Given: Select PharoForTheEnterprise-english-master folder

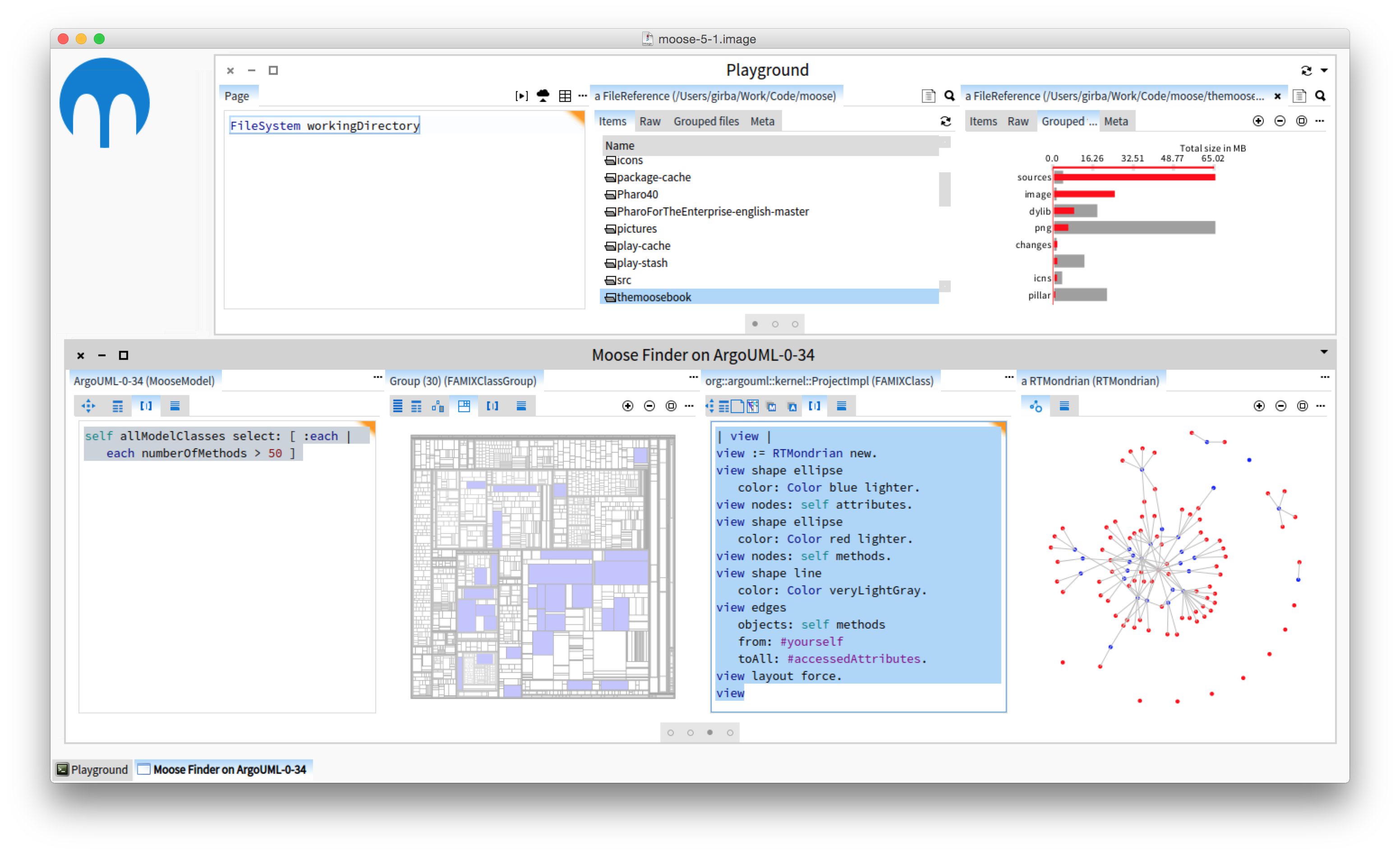Looking at the screenshot, I should click(x=769, y=211).
